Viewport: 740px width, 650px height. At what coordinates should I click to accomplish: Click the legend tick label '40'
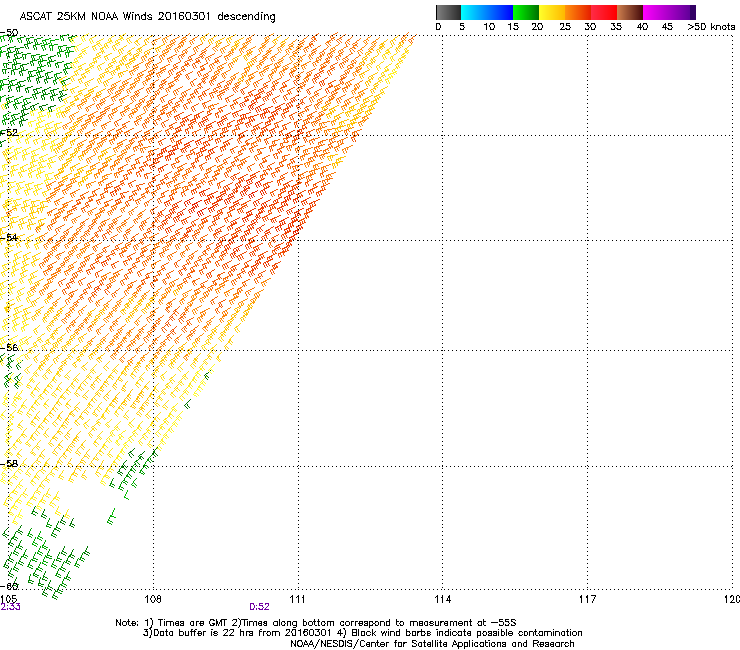tap(642, 27)
